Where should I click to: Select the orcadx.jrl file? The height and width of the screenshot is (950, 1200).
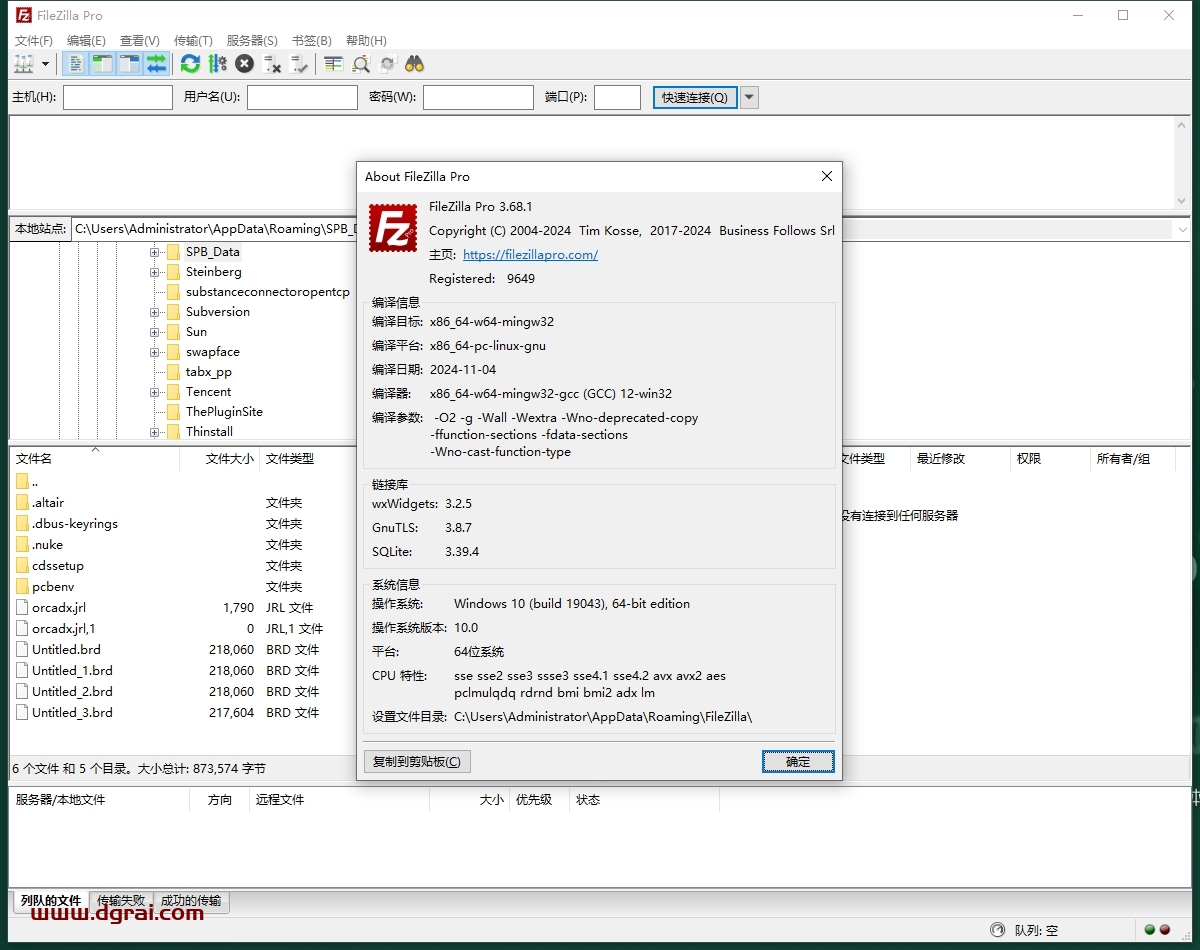pos(180,608)
